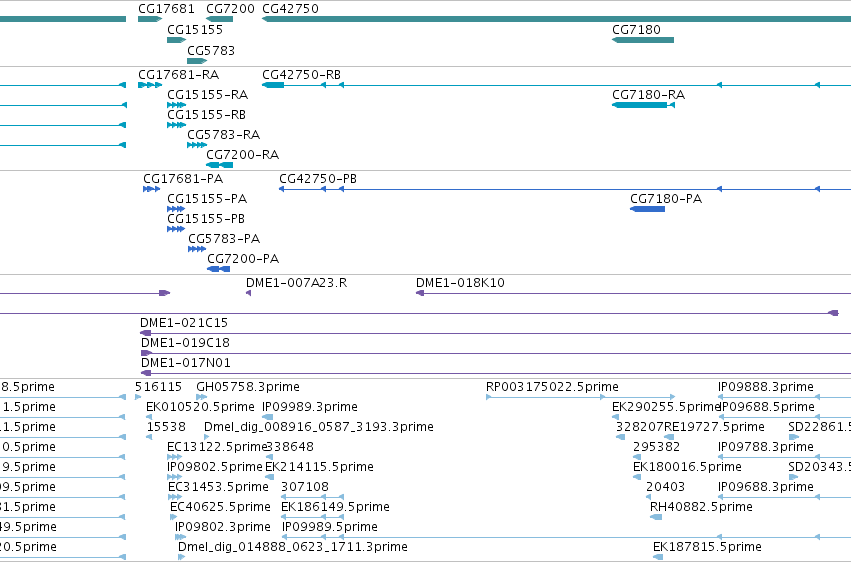The image size is (851, 562).
Task: Click clone DME1-018K10
Action: coord(633,293)
